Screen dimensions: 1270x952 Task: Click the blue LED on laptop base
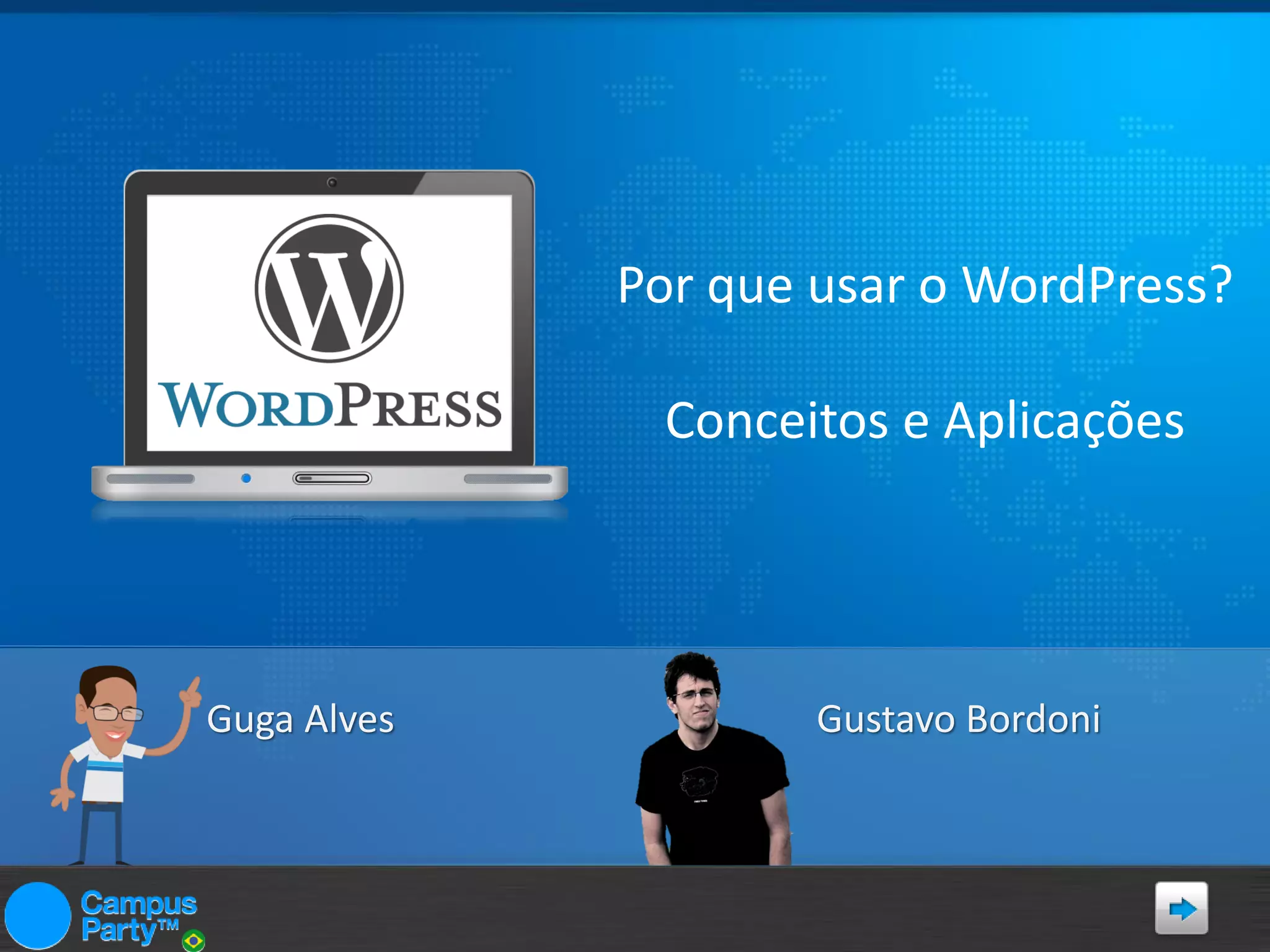[246, 478]
